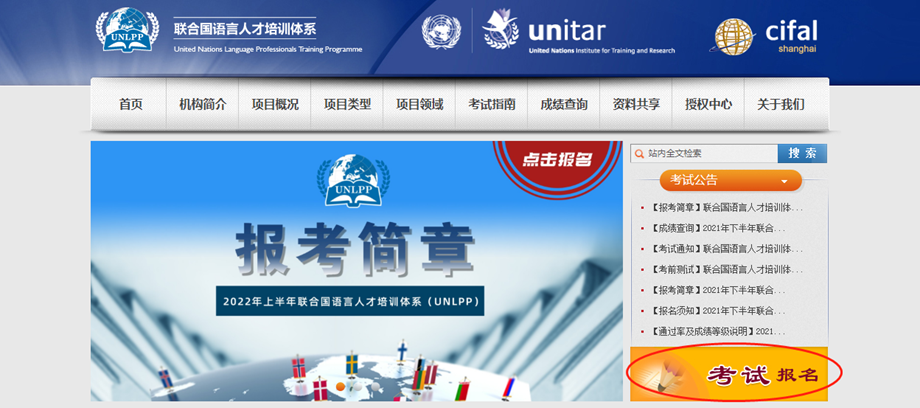Open 成绩查询 navigation item

564,104
